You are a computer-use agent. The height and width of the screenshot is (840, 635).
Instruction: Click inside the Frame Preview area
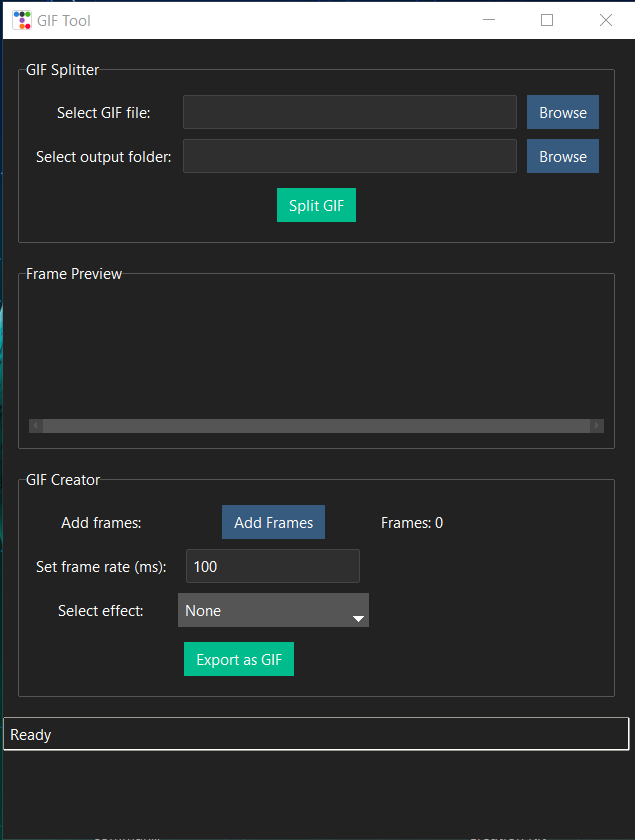click(316, 350)
